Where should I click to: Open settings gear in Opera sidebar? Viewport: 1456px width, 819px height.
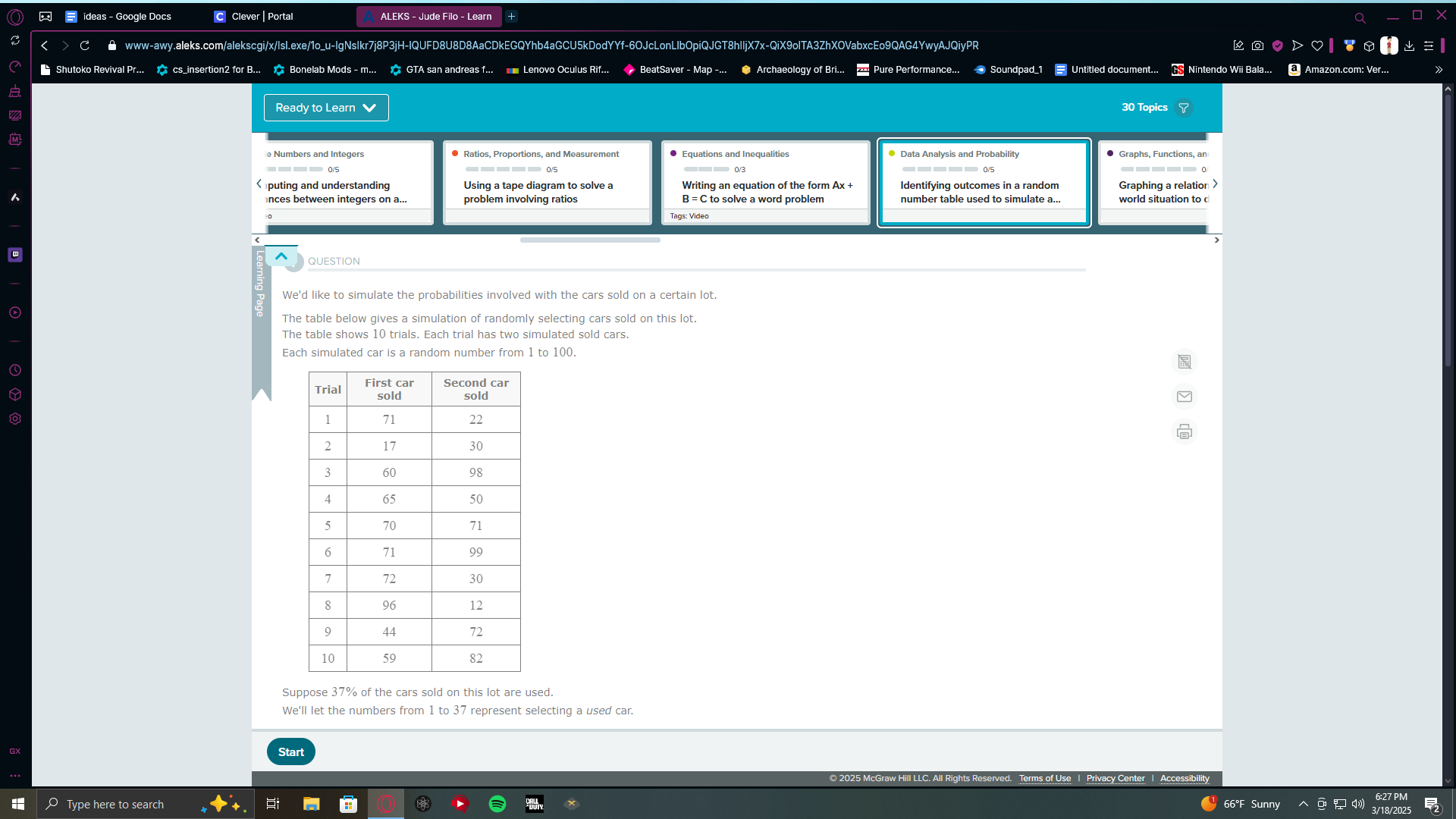(x=15, y=419)
